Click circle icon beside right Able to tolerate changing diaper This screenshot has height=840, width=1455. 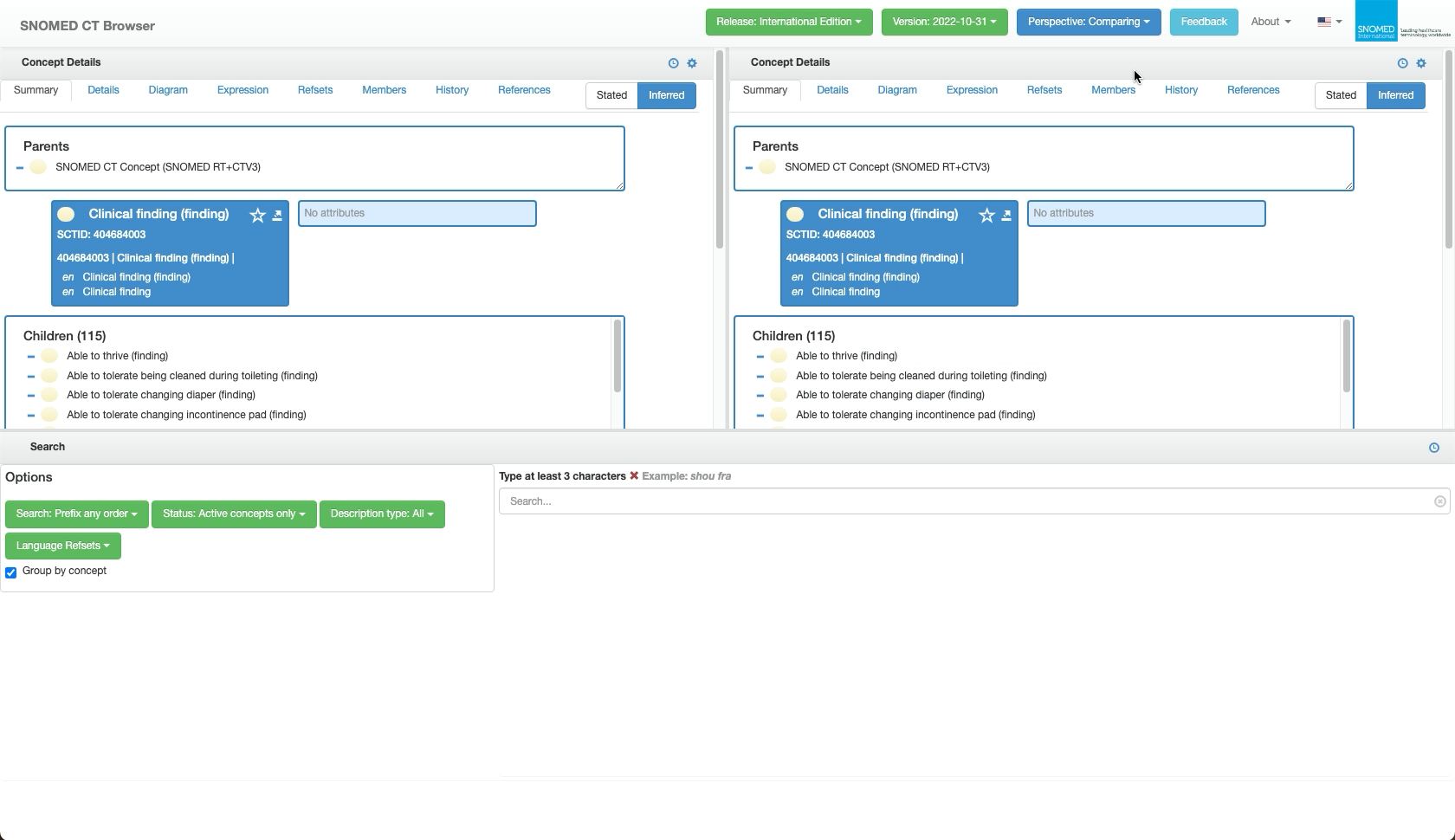779,395
